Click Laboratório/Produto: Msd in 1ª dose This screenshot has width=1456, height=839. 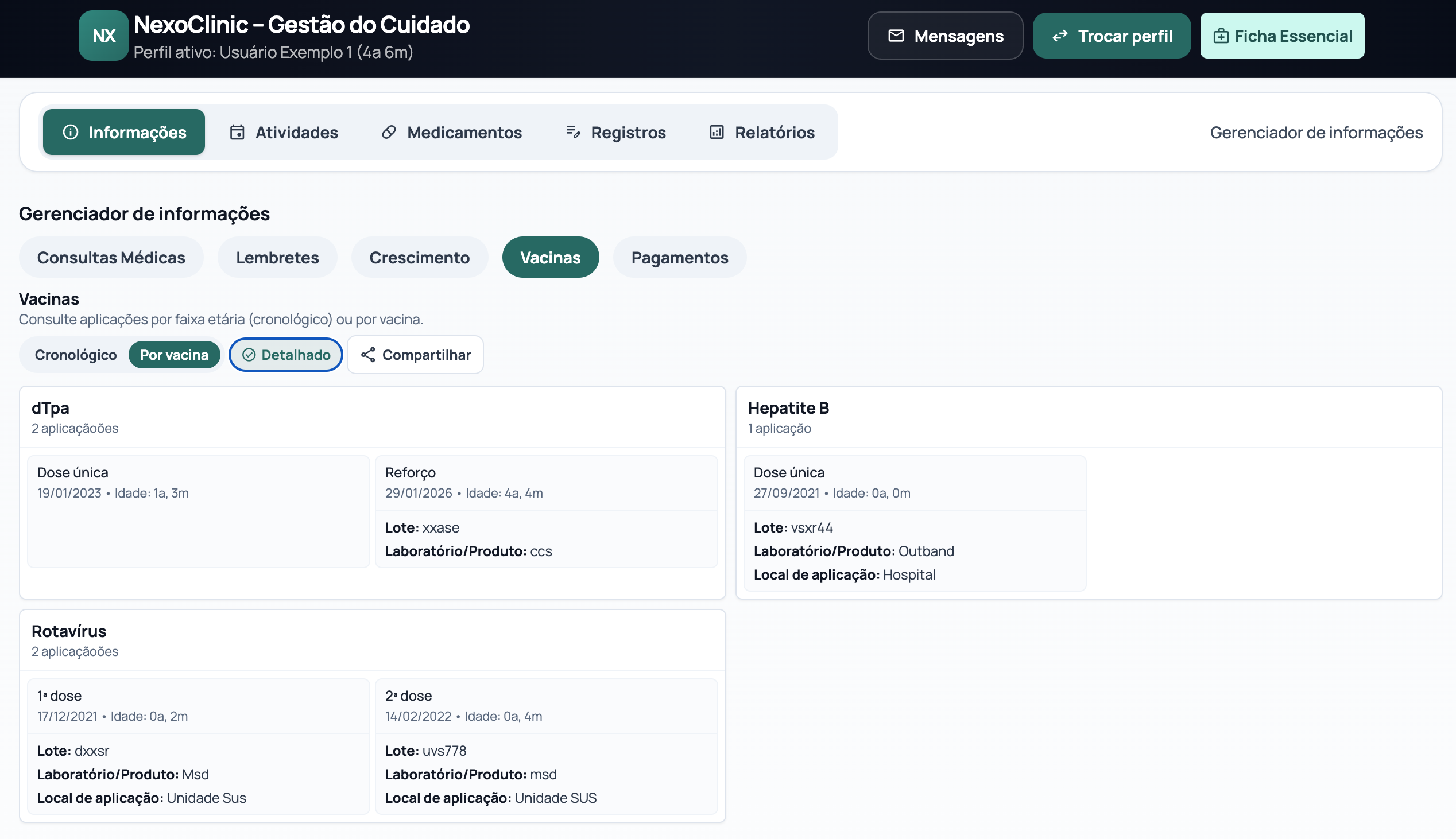coord(123,775)
